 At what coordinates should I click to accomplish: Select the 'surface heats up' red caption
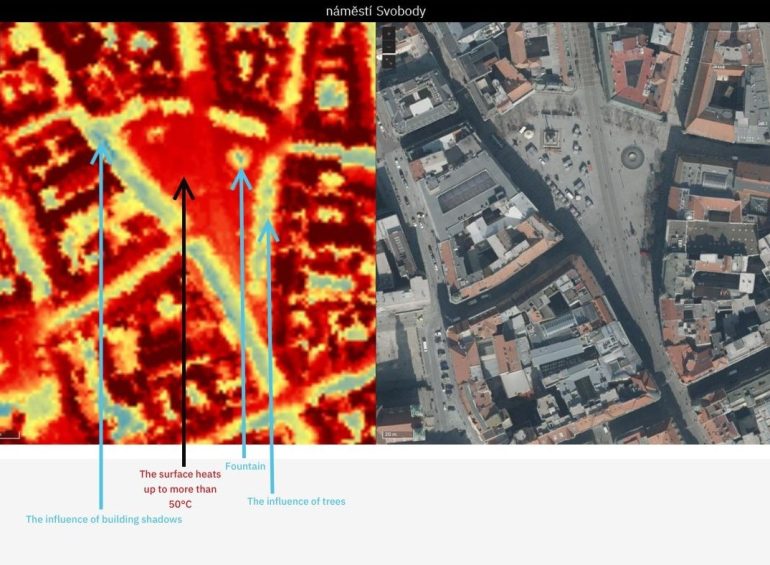point(180,489)
